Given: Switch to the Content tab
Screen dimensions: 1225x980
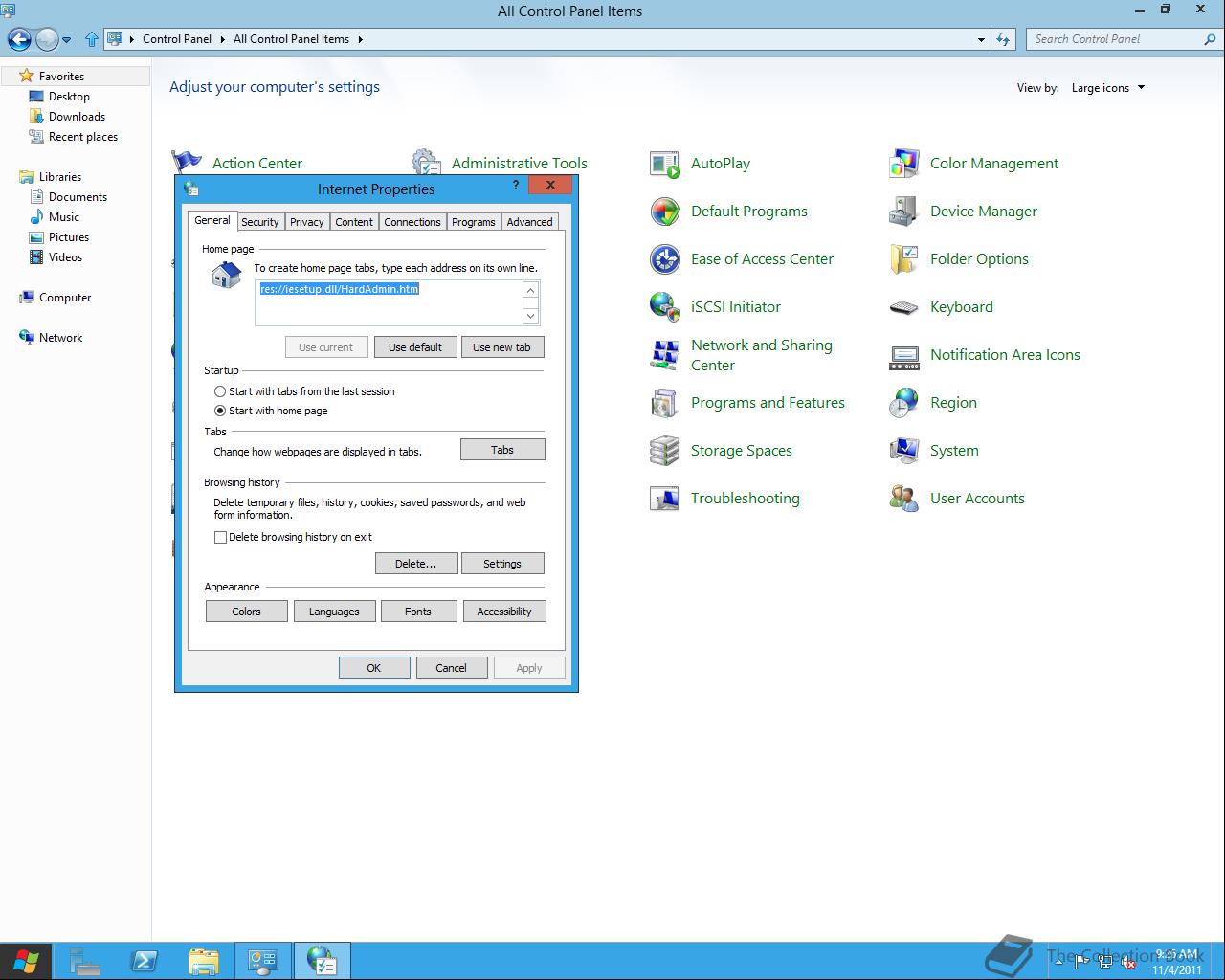Looking at the screenshot, I should tap(354, 222).
